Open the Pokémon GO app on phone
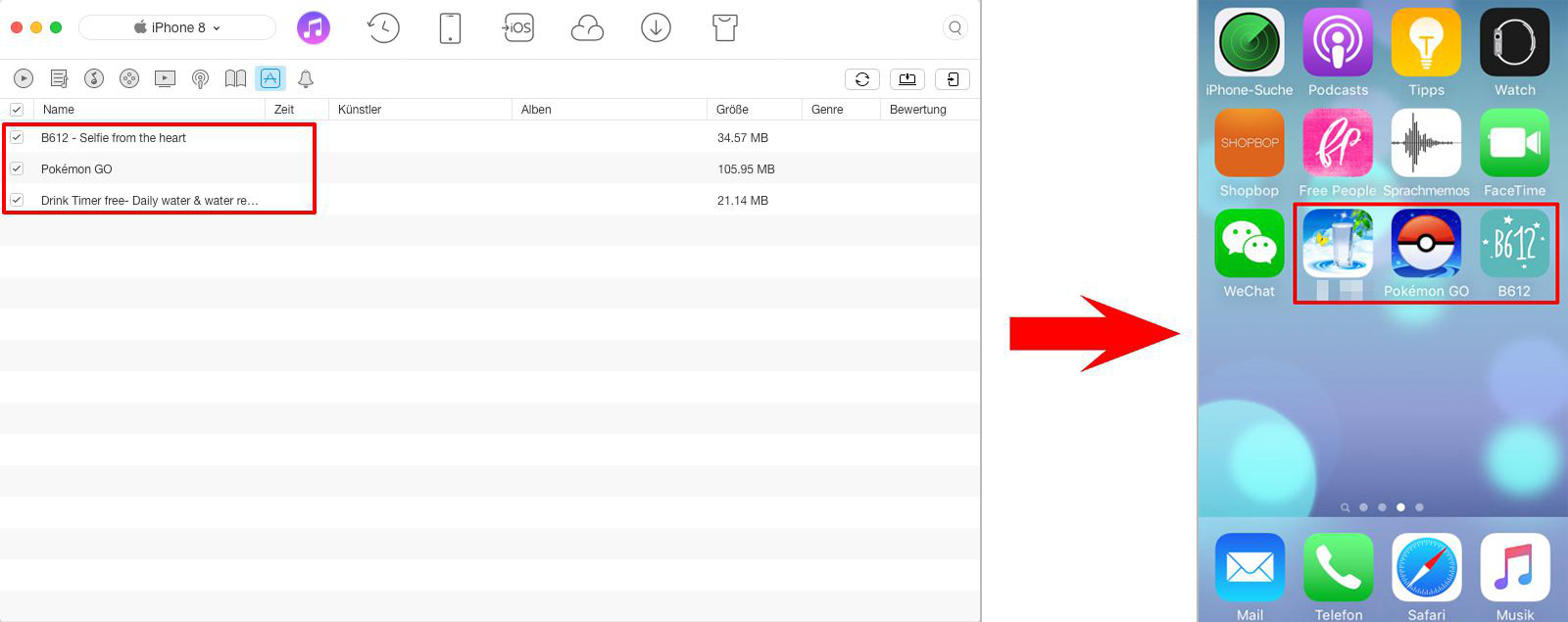1568x622 pixels. (1426, 244)
